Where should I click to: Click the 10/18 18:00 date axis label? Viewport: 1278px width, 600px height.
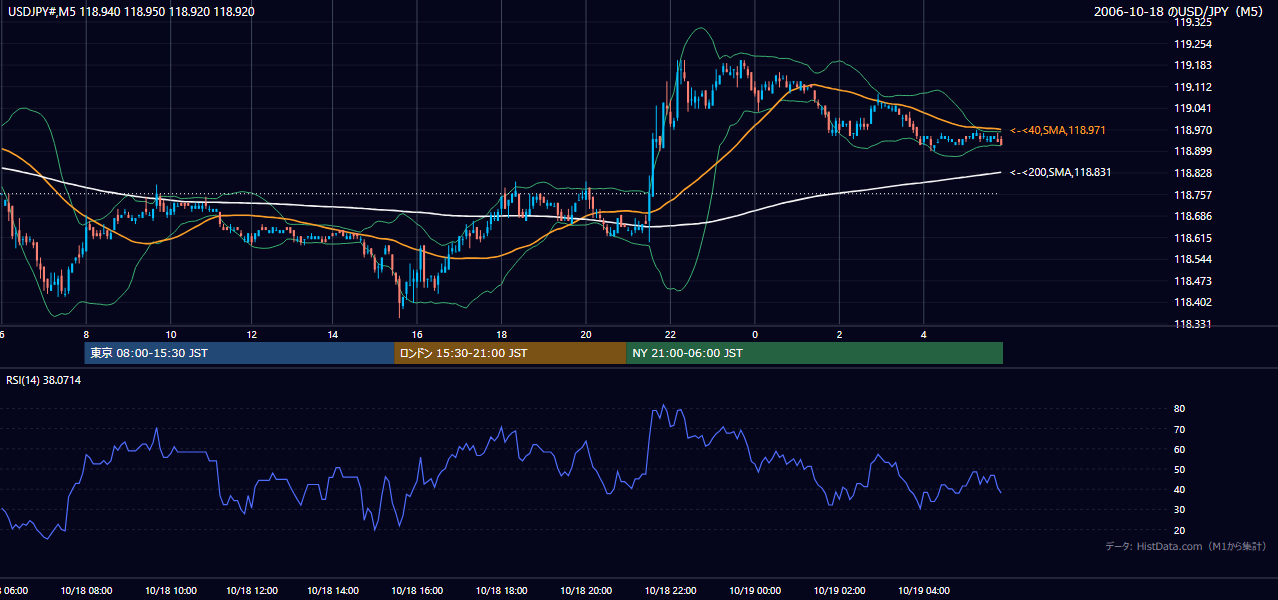pyautogui.click(x=502, y=591)
